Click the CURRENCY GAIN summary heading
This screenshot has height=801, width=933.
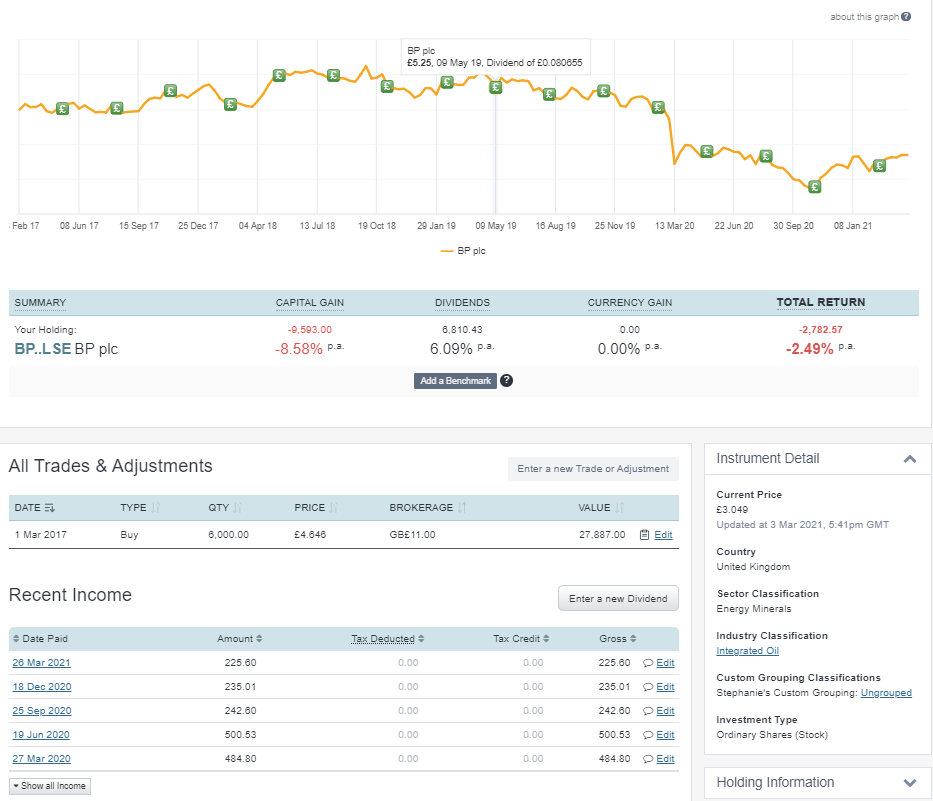(x=630, y=302)
